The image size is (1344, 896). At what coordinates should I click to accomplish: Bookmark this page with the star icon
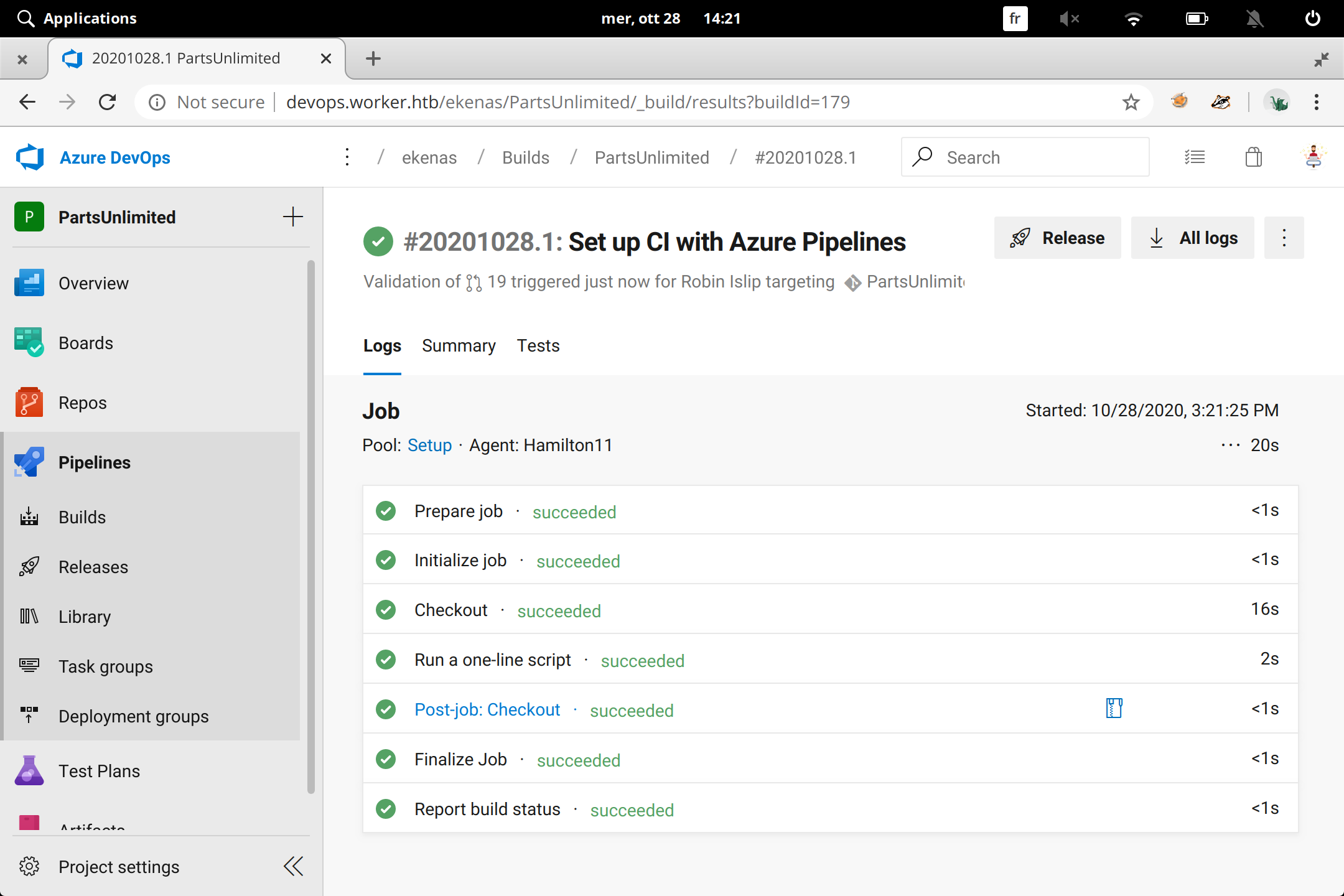tap(1131, 102)
